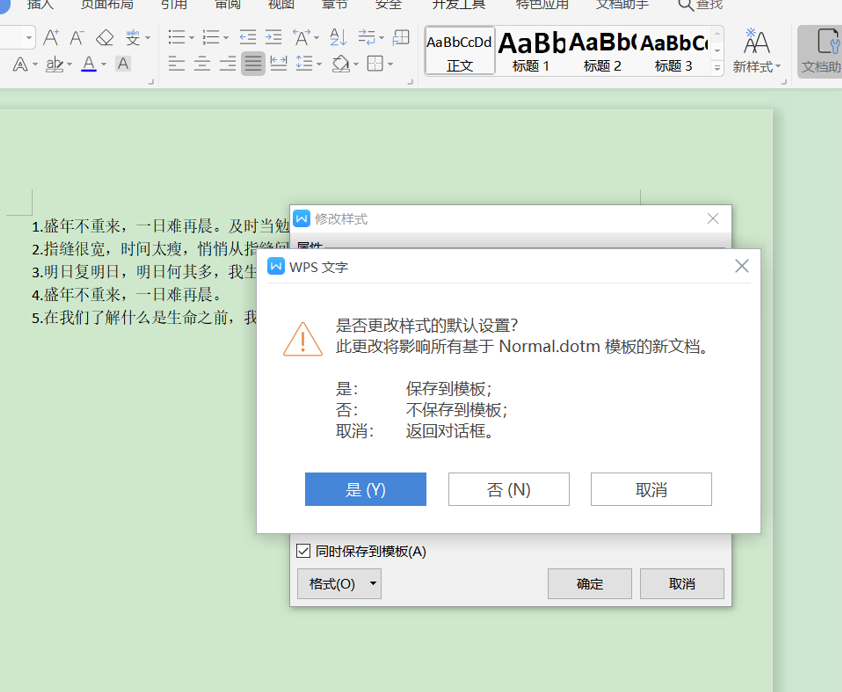Image resolution: width=842 pixels, height=692 pixels.
Task: Open the 插入 ribbon tab
Action: click(40, 5)
